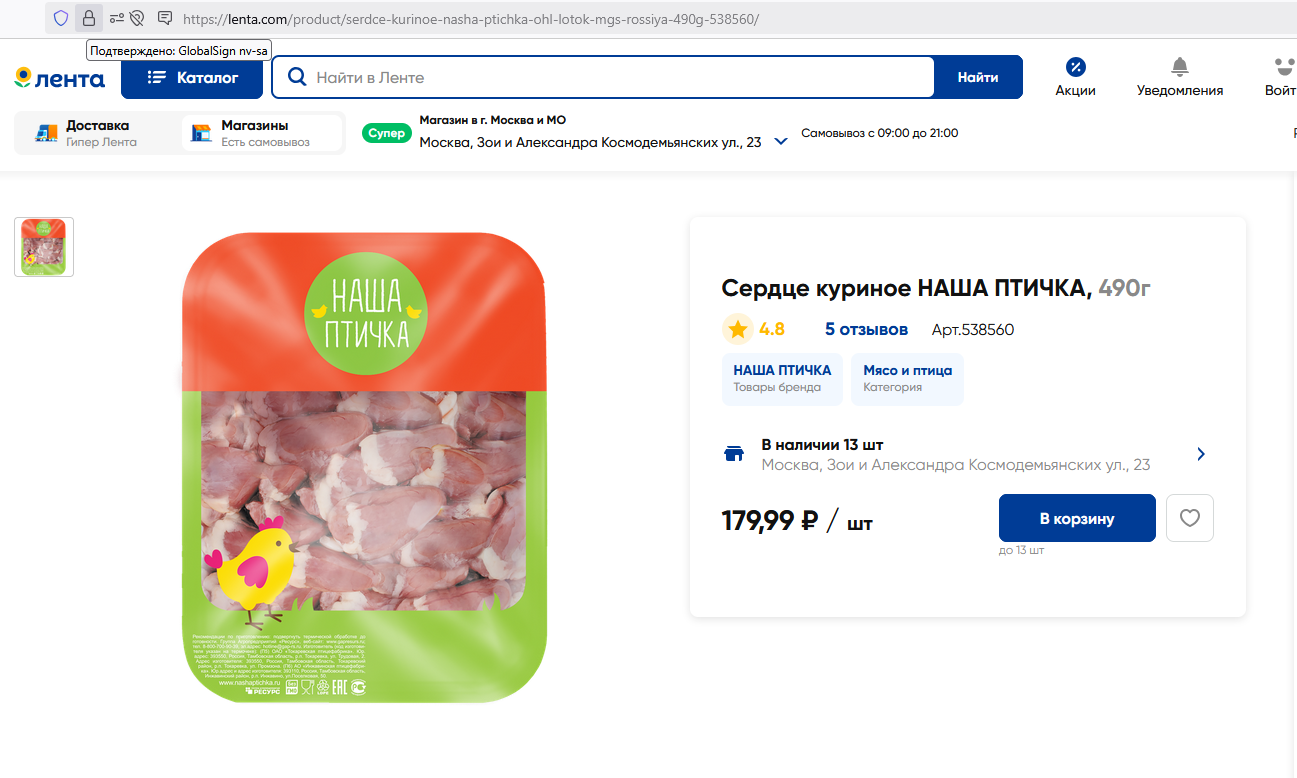
Task: Open the 5 отзывов reviews link
Action: [x=866, y=329]
